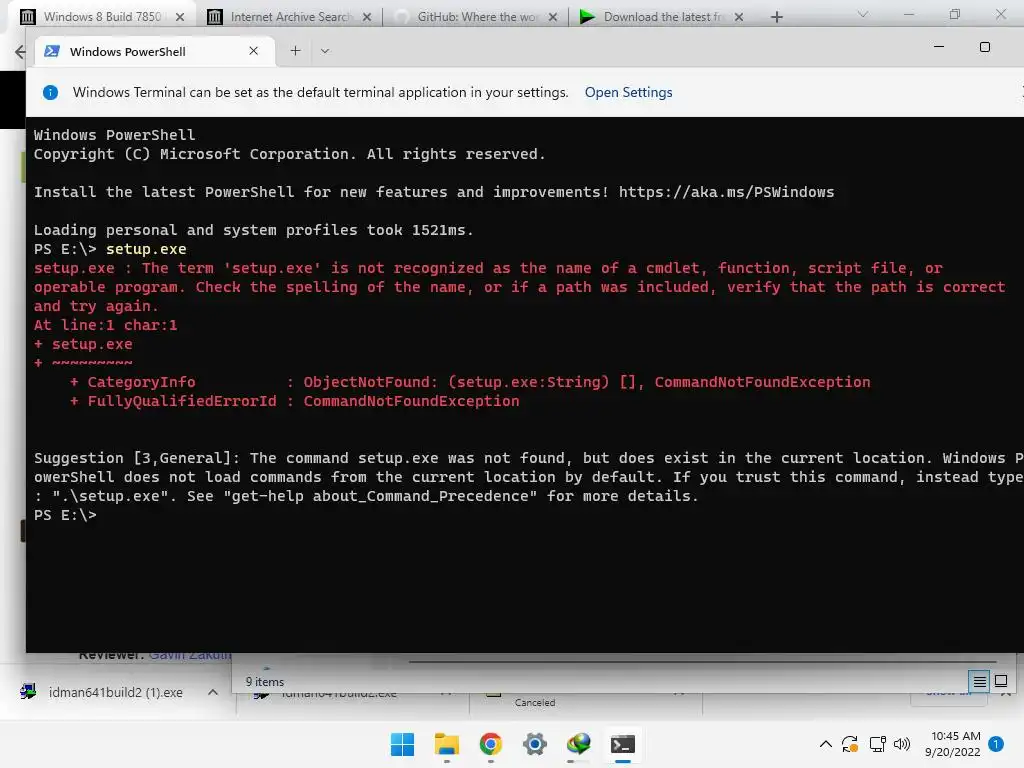Close the Download the latest tab

pyautogui.click(x=739, y=17)
